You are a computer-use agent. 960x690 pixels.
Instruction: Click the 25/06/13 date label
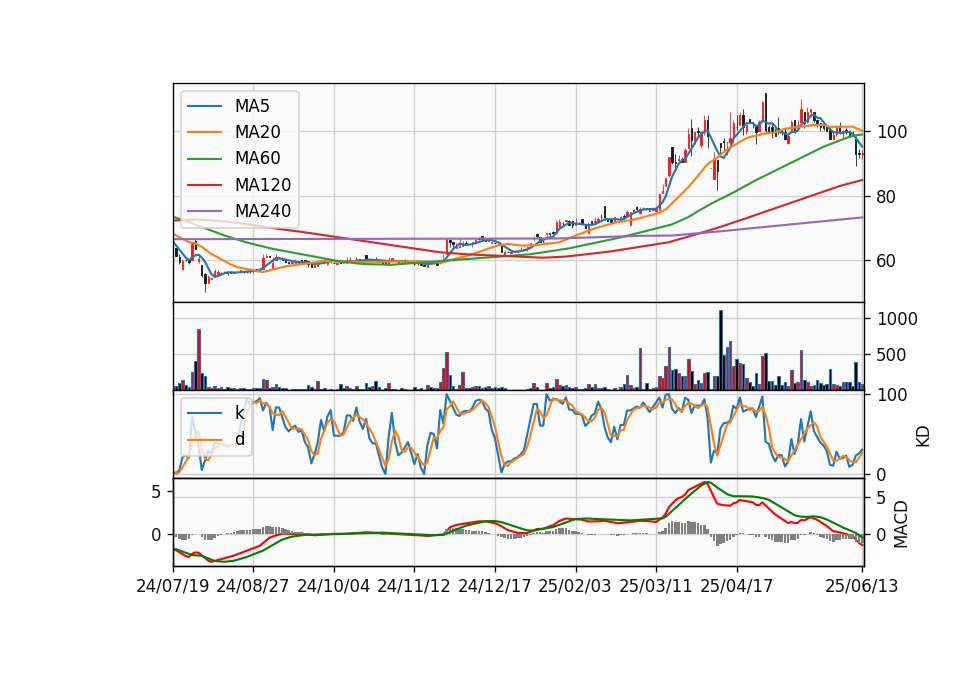861,587
